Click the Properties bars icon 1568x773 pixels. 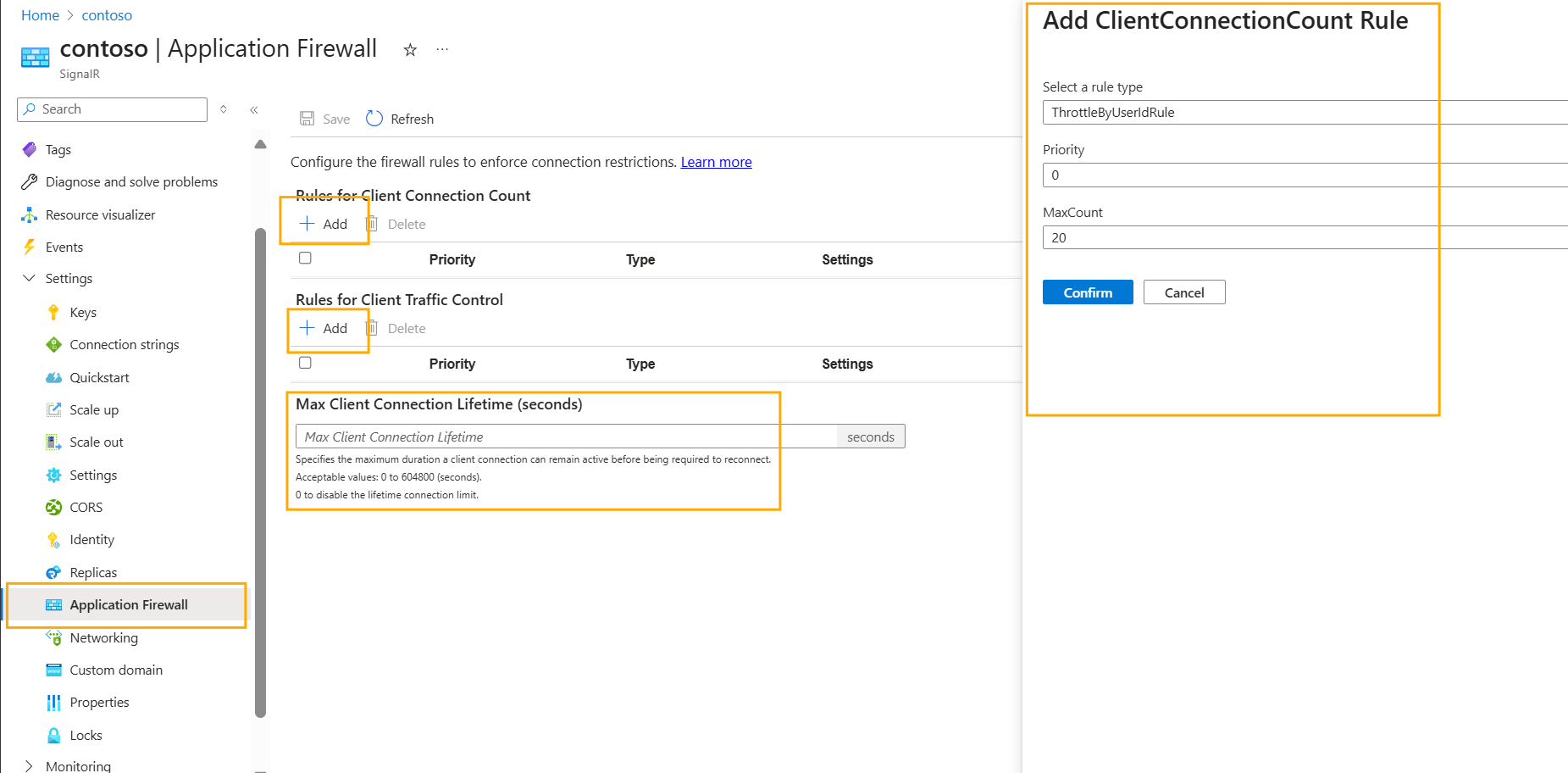[x=53, y=702]
